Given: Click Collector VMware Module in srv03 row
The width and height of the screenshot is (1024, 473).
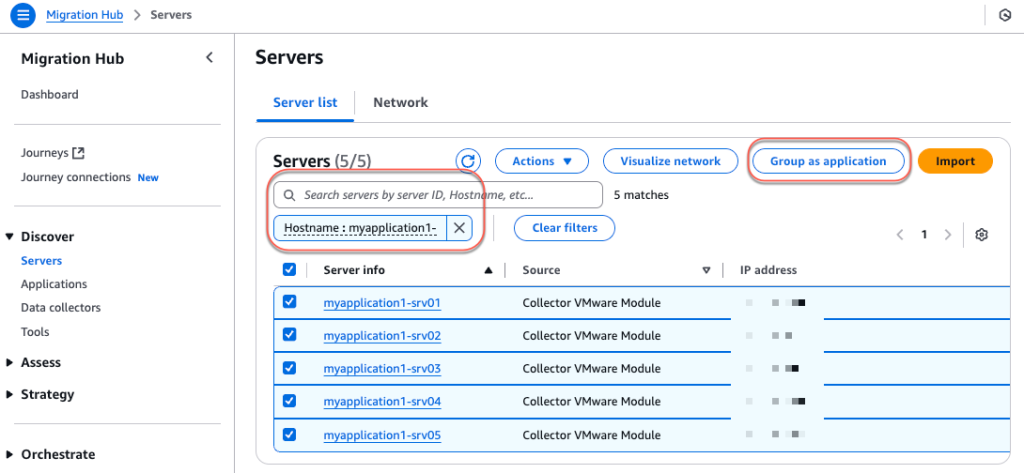Looking at the screenshot, I should (591, 369).
